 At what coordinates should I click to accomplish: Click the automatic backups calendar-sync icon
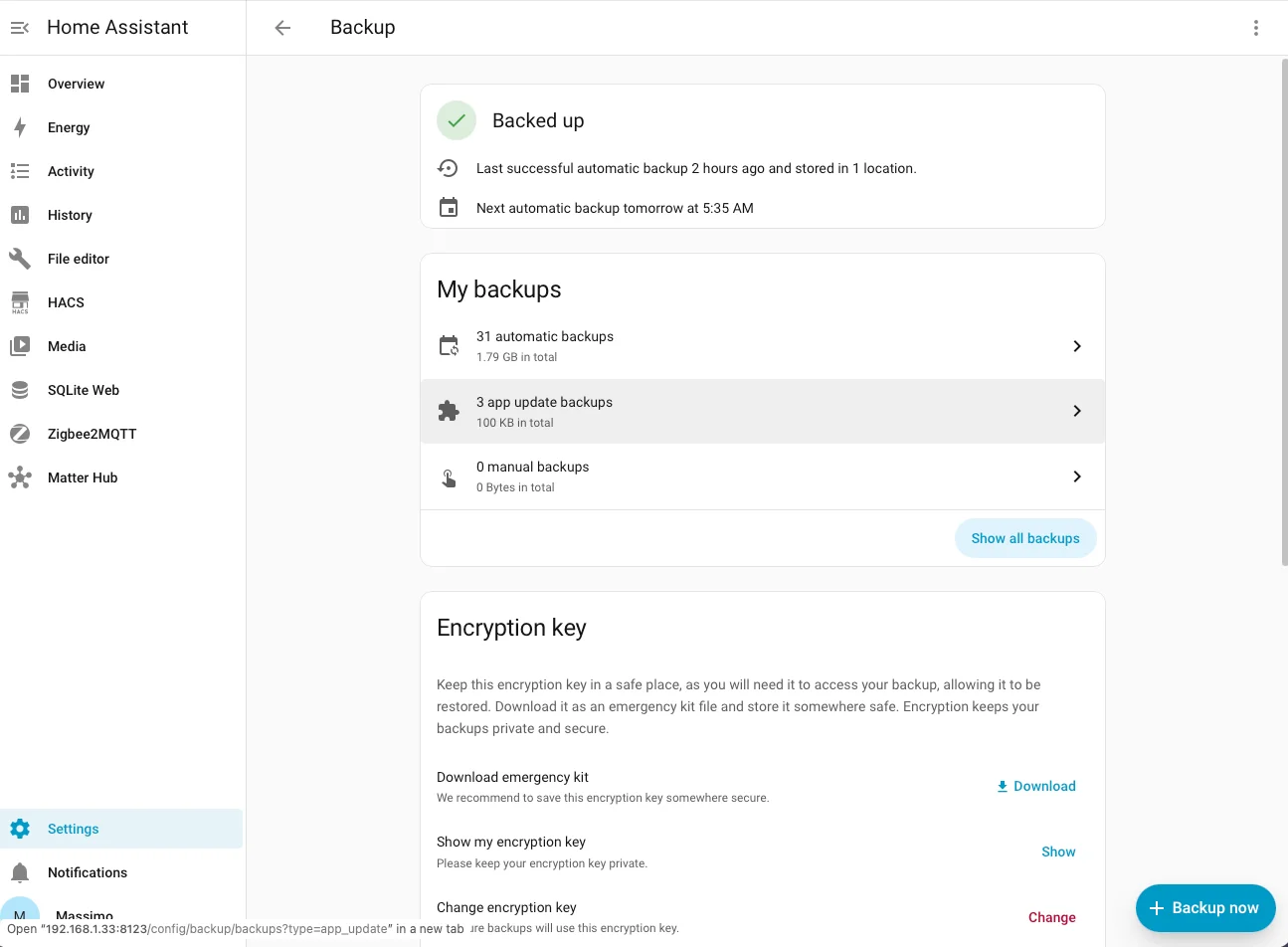(x=449, y=346)
